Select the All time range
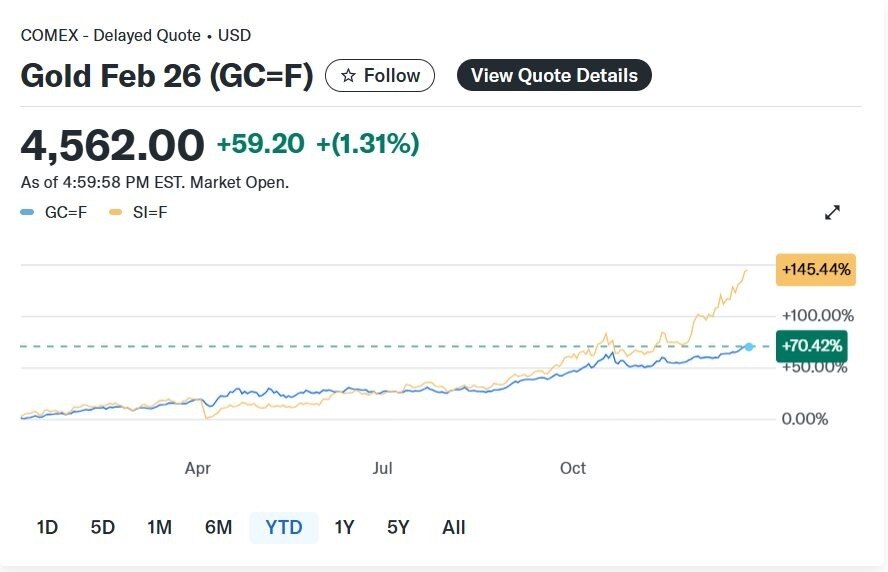This screenshot has width=888, height=572. [x=454, y=527]
